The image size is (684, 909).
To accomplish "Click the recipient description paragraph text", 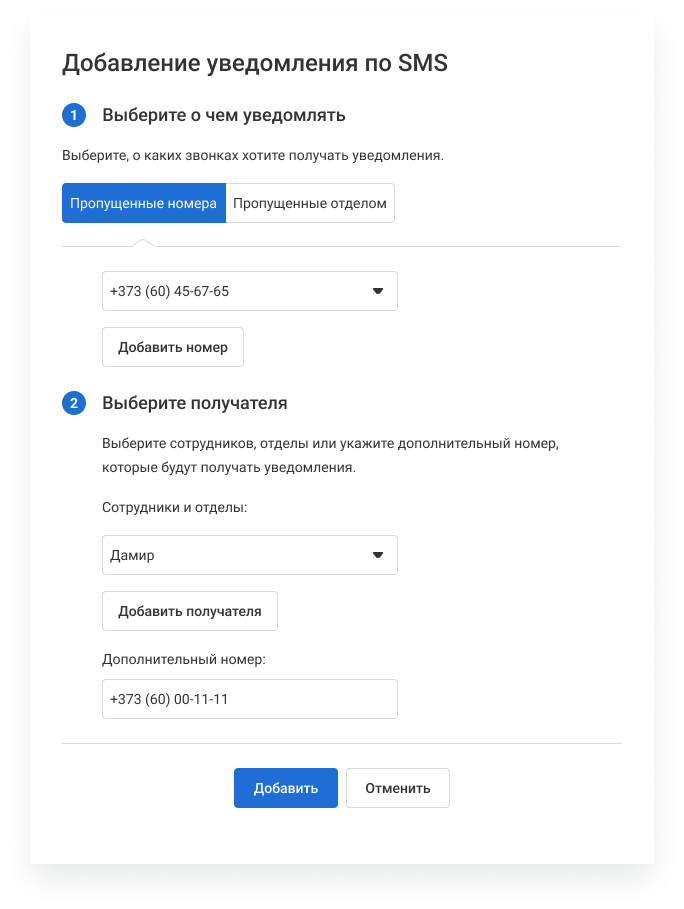I will 330,454.
